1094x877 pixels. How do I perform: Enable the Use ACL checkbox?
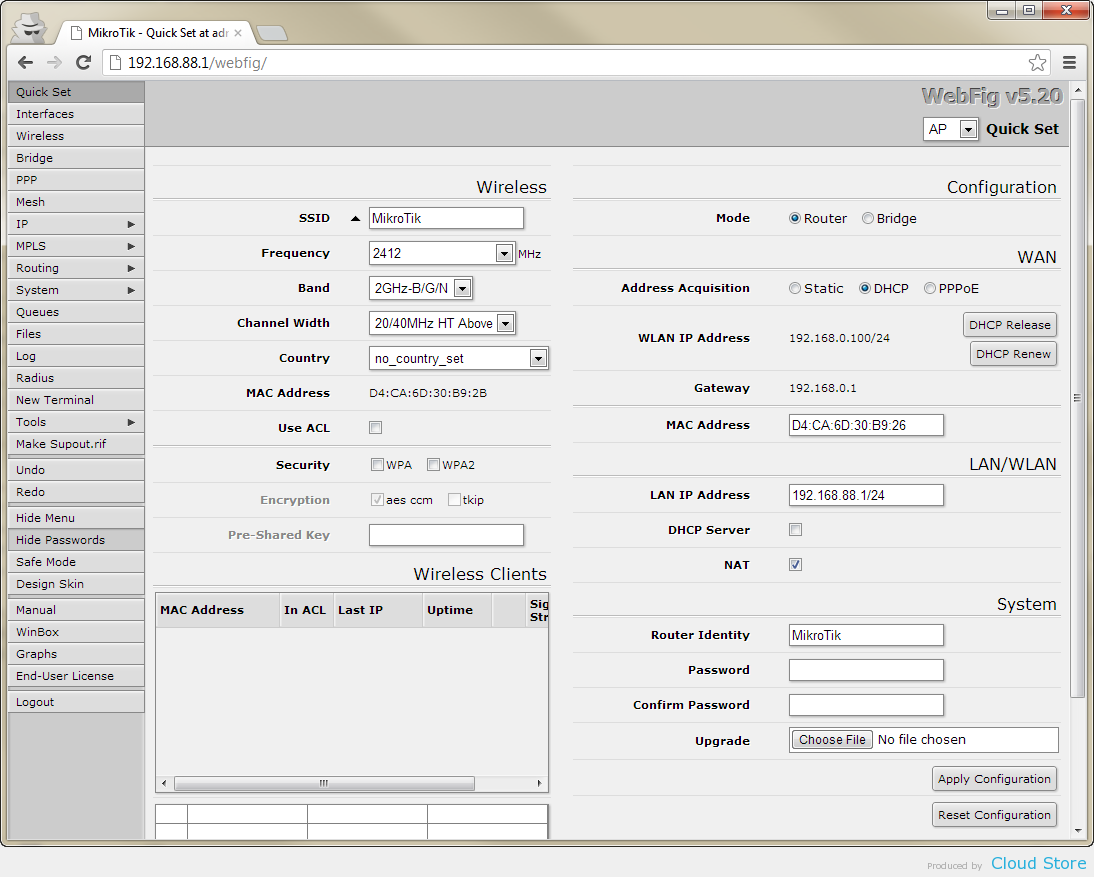pyautogui.click(x=375, y=428)
